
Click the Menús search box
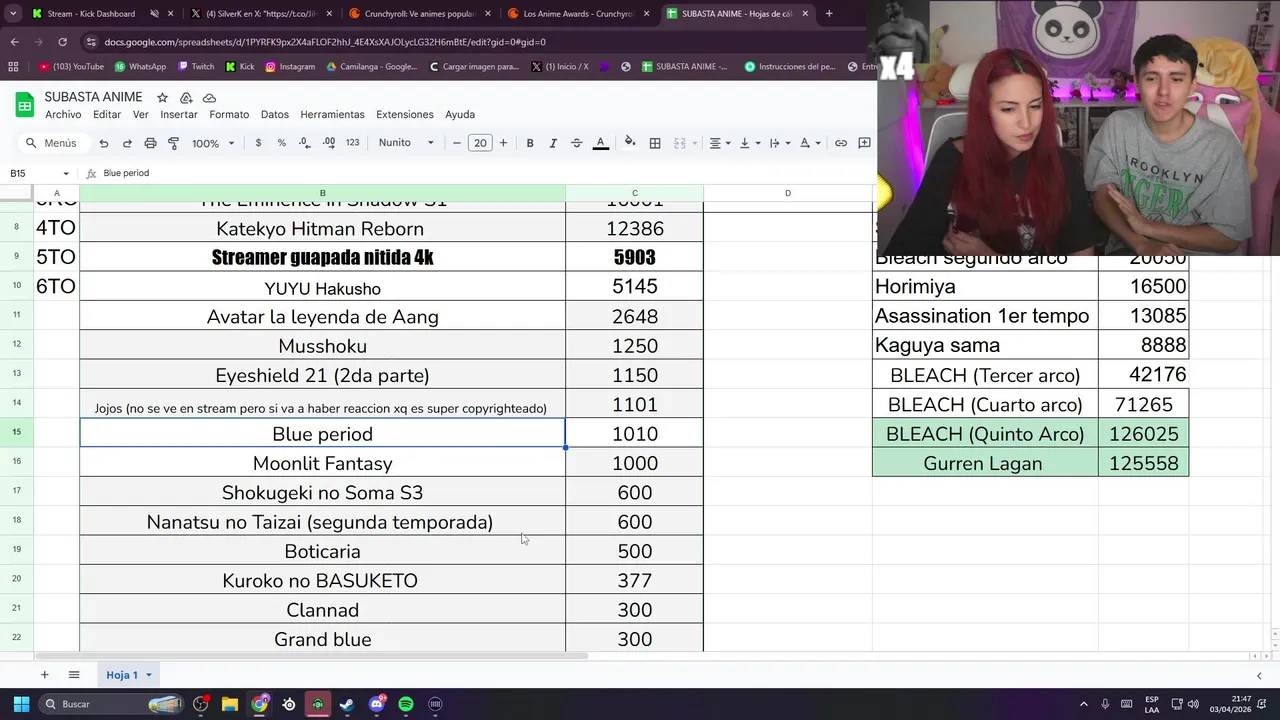click(x=52, y=143)
